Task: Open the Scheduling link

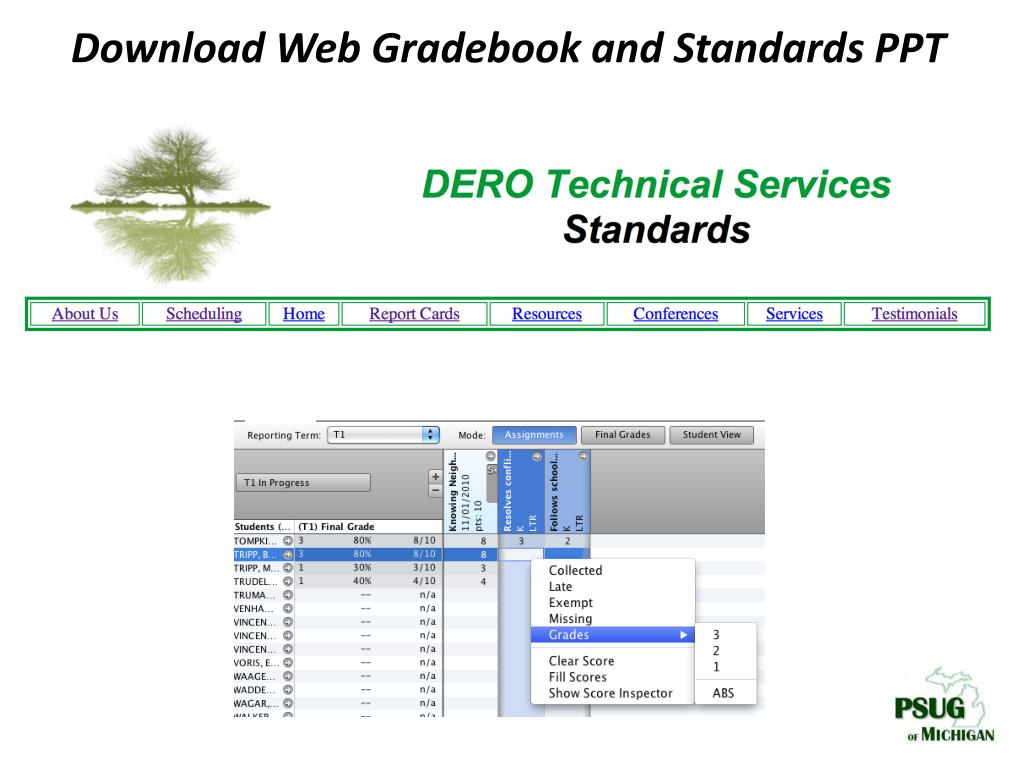Action: [x=204, y=314]
